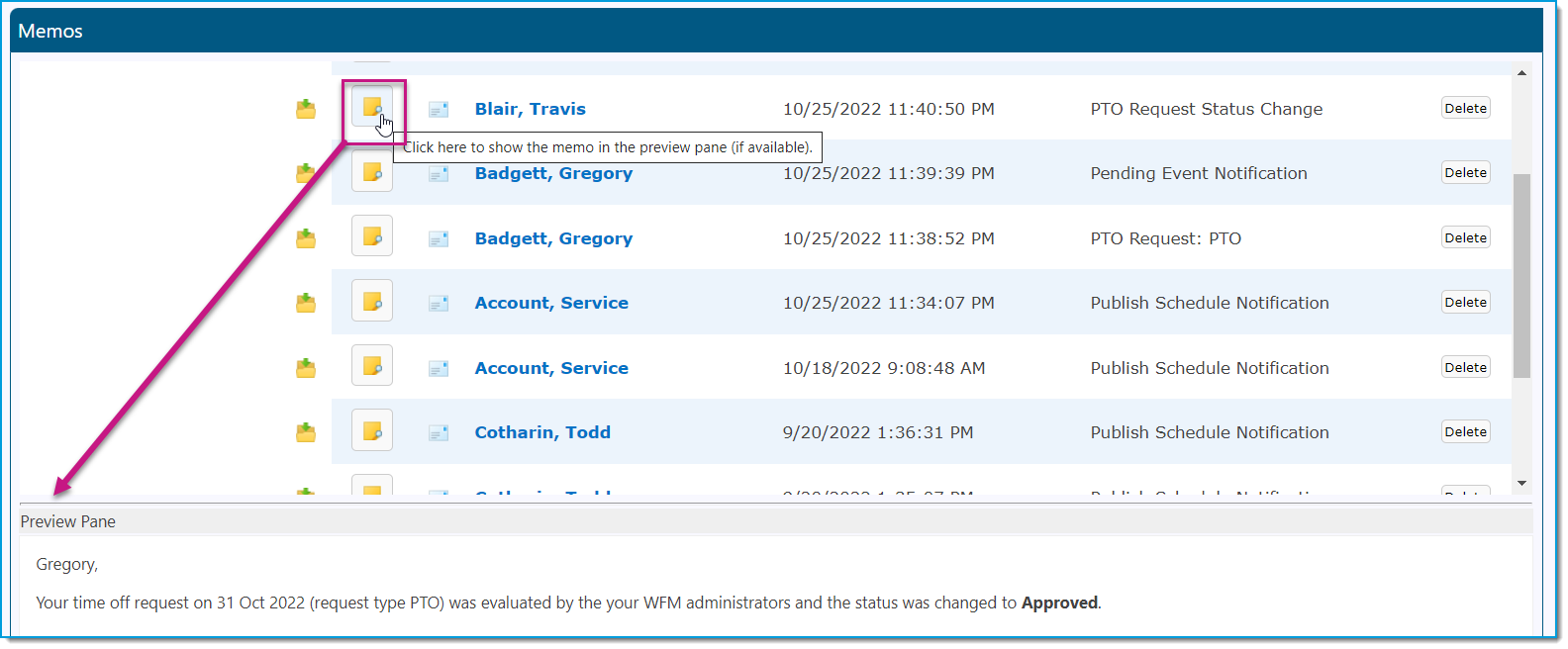The height and width of the screenshot is (649, 1568).
Task: Click envelope icon on Blair, Travis row
Action: [x=439, y=109]
